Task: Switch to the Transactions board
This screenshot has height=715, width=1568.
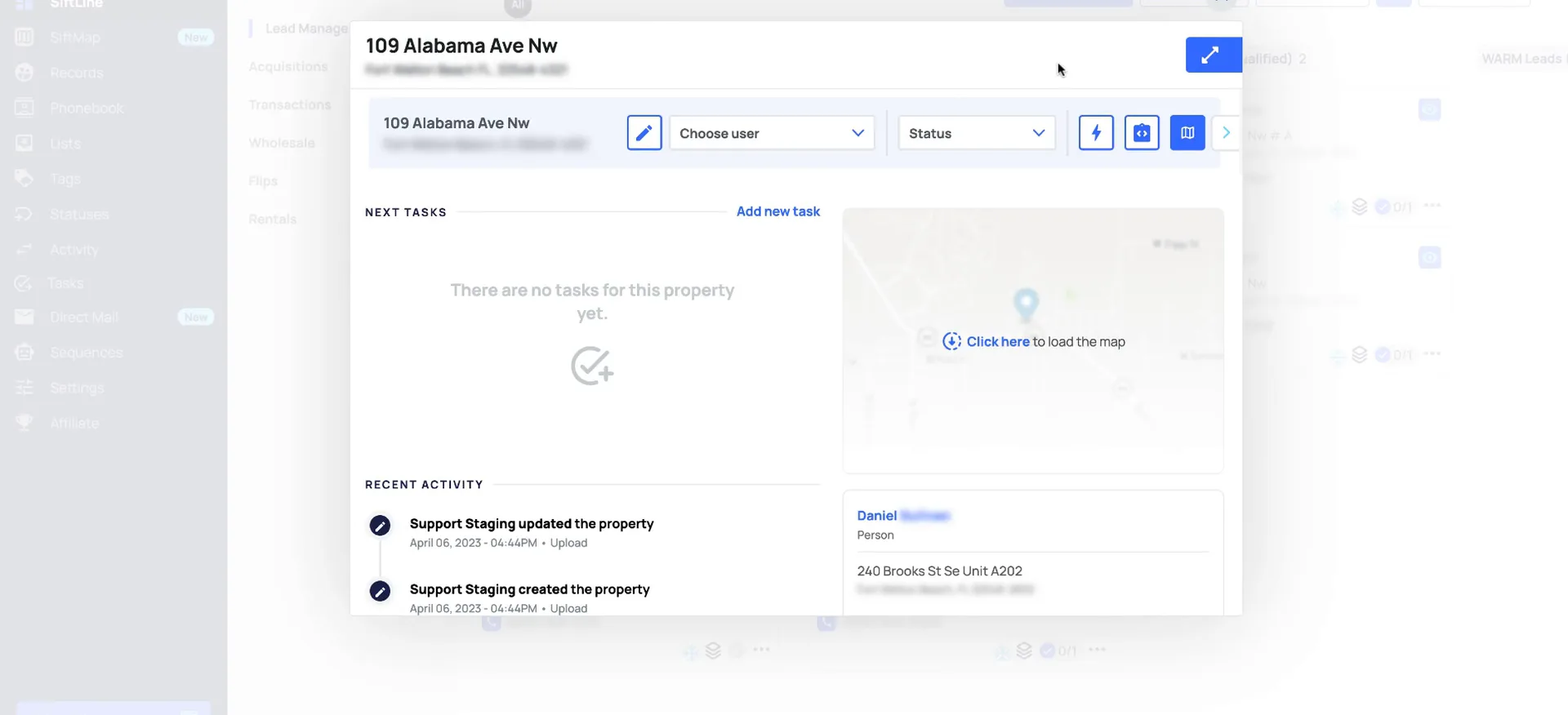Action: tap(290, 104)
